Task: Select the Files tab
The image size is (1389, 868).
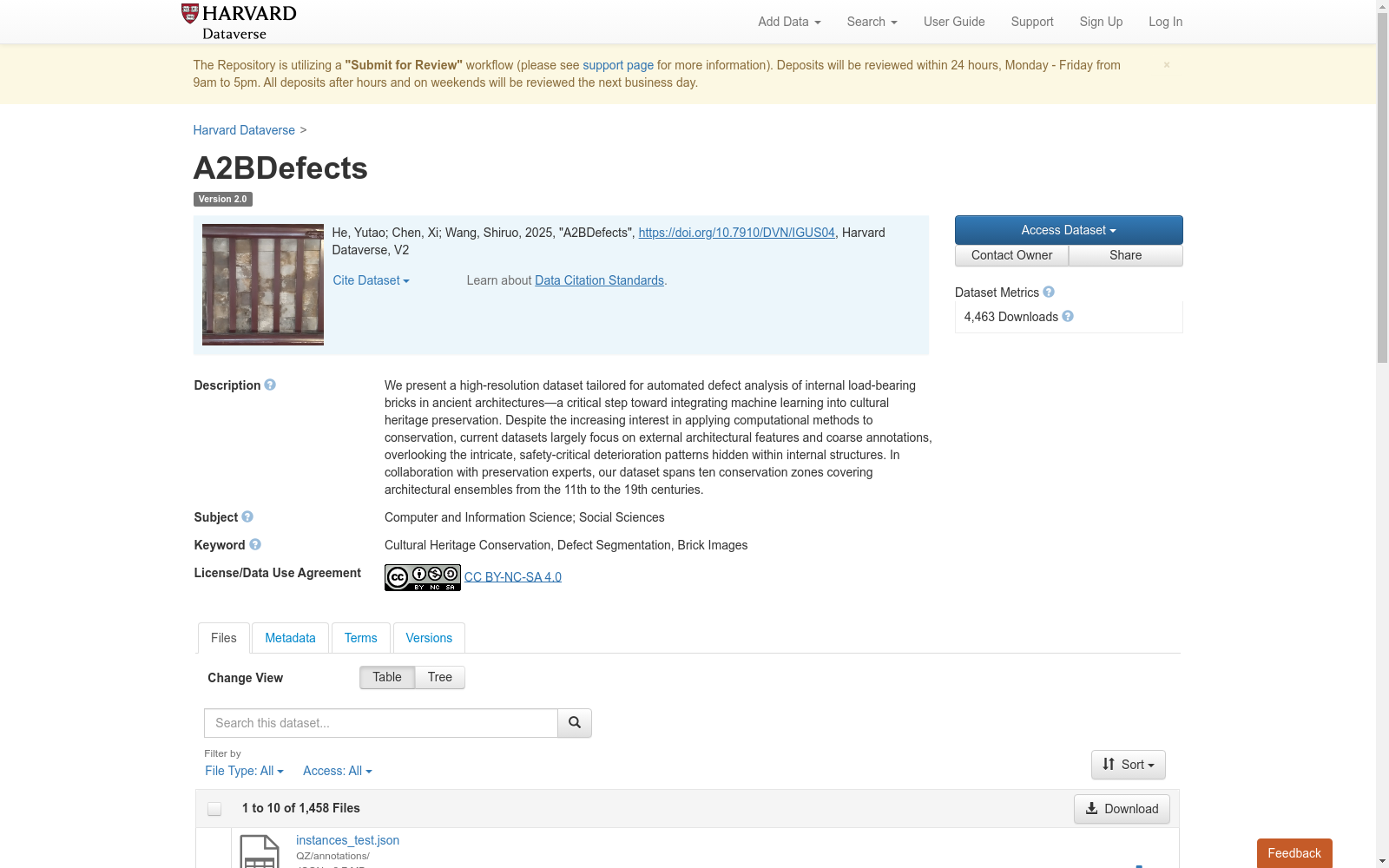Action: [x=224, y=638]
